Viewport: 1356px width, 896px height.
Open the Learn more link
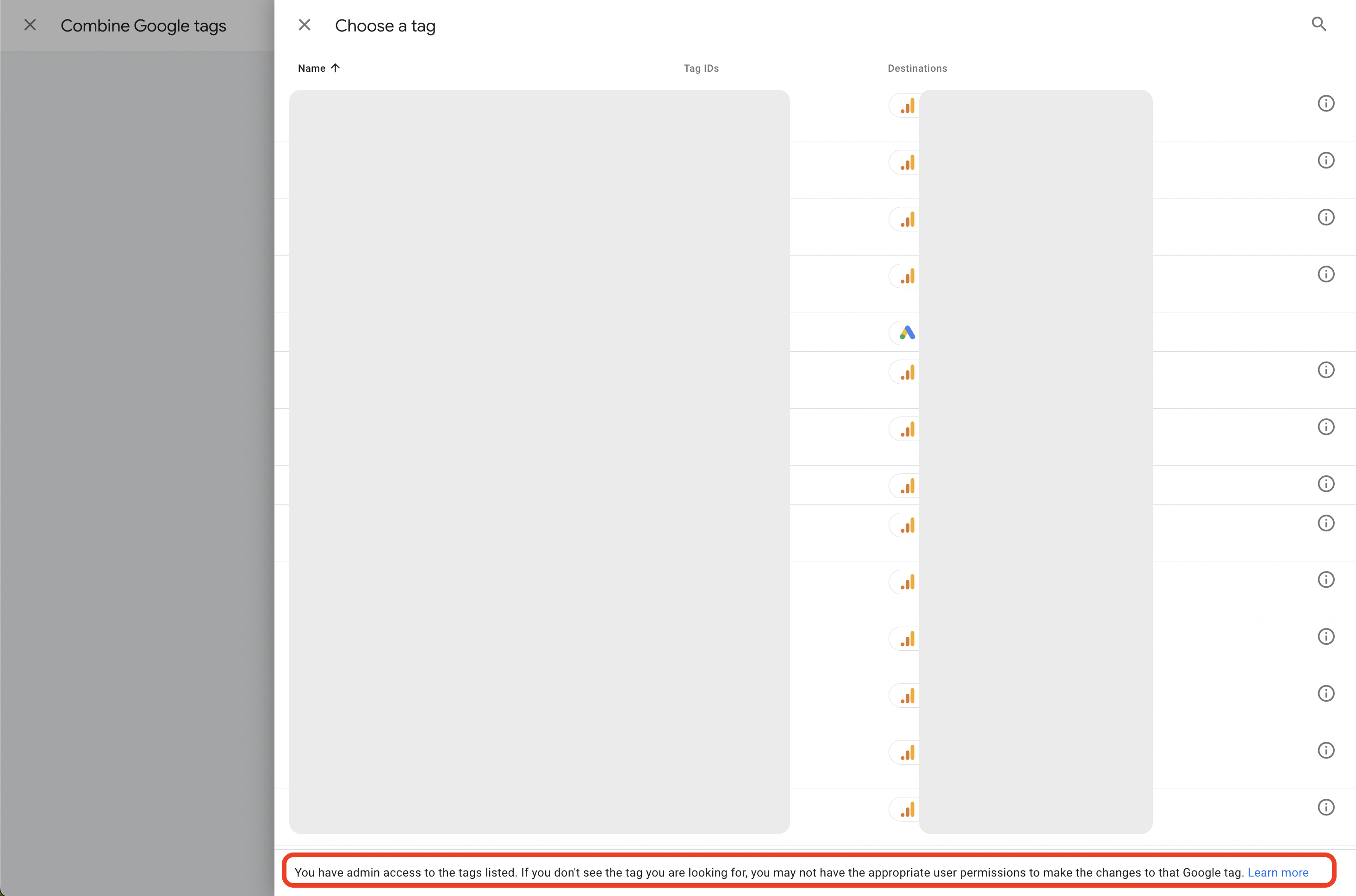(x=1278, y=872)
